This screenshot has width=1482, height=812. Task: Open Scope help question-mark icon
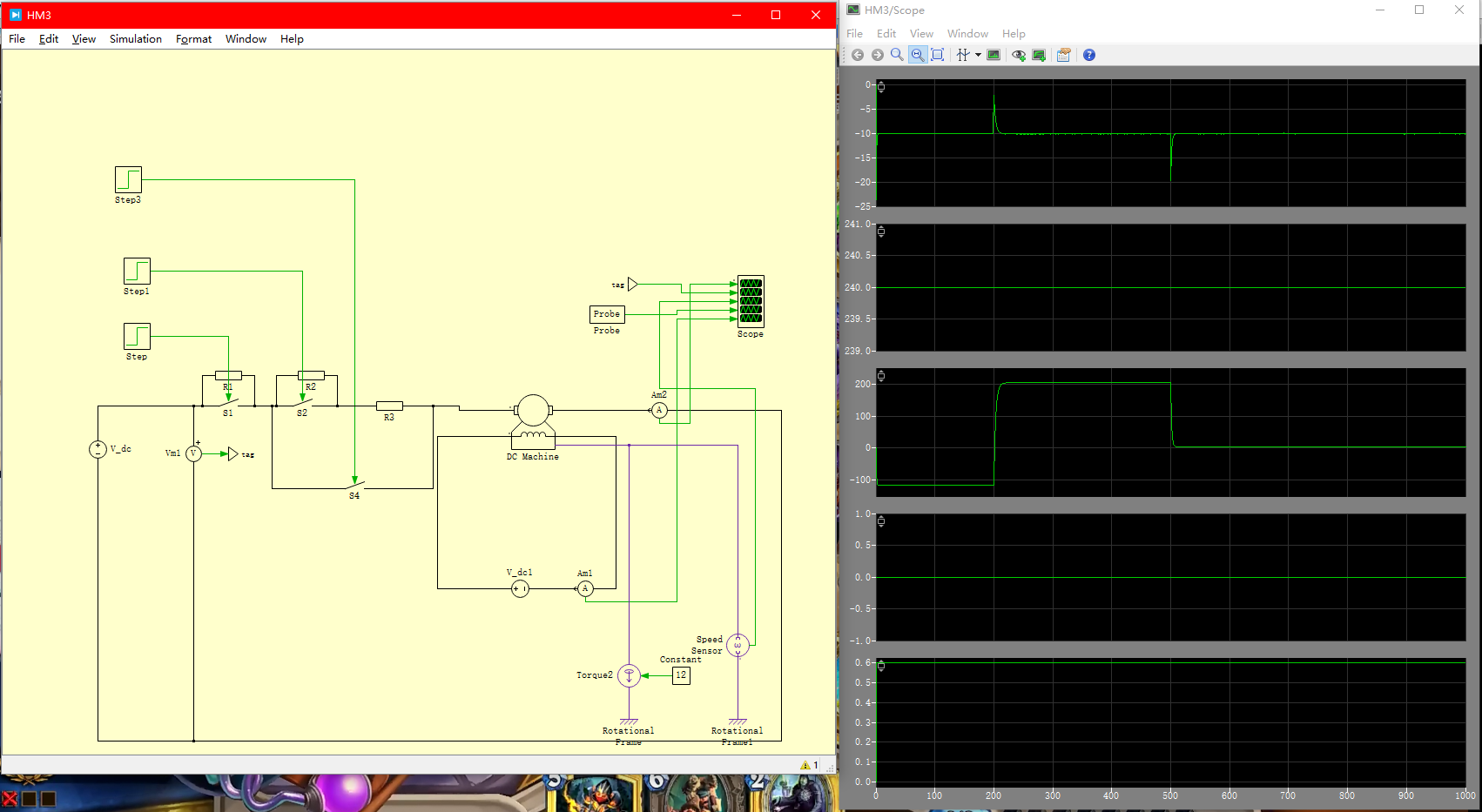pyautogui.click(x=1089, y=55)
